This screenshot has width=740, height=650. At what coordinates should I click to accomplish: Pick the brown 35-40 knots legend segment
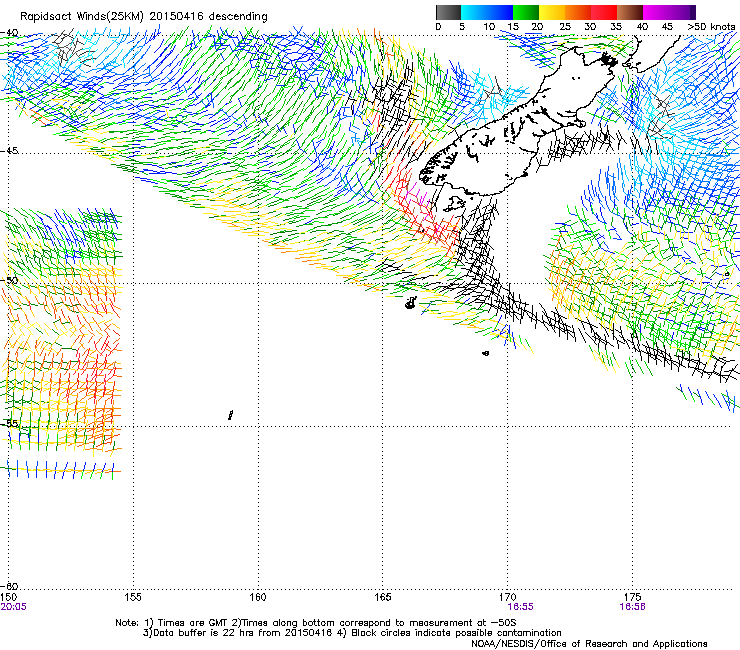tap(630, 12)
